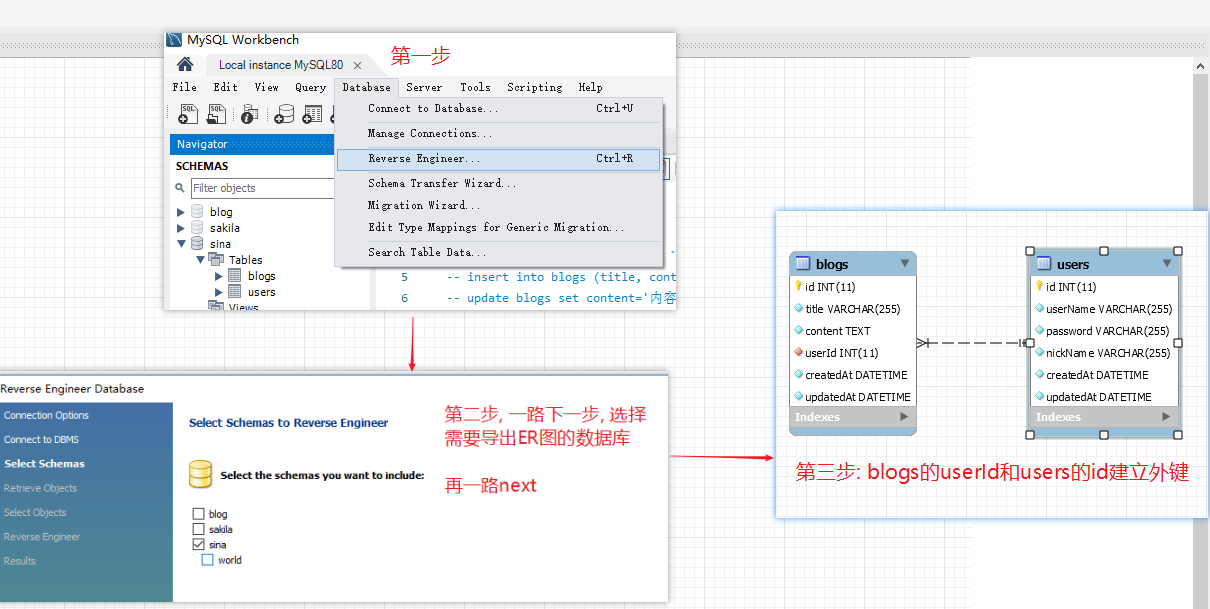The height and width of the screenshot is (609, 1210).
Task: Choose Manage Connections... menu entry
Action: click(x=498, y=133)
